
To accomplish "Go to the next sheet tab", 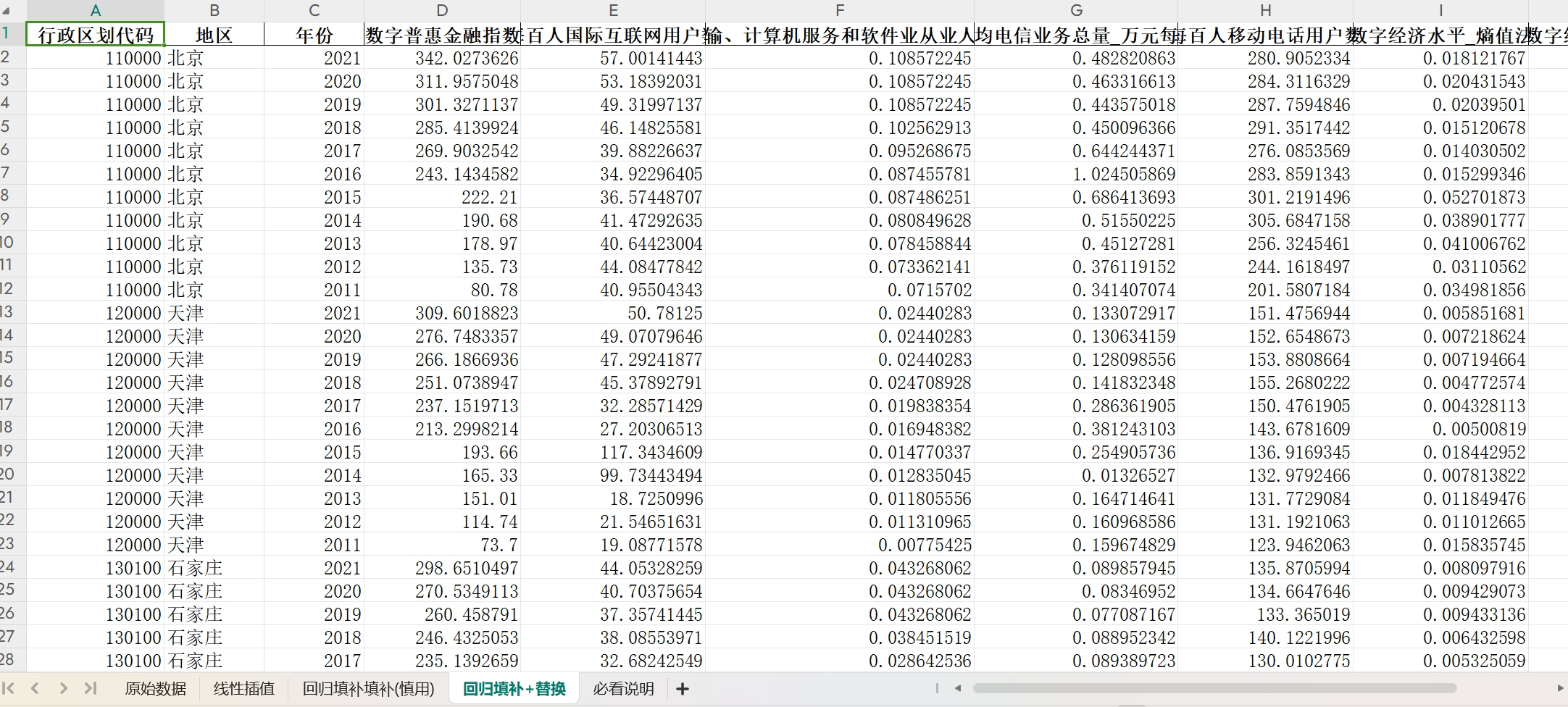I will [x=64, y=688].
